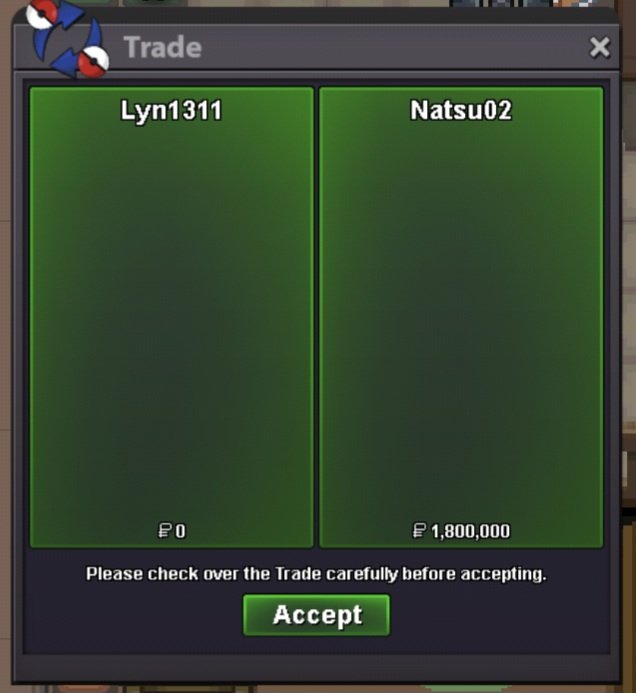
Task: Click the lower-right Pokéball in Trade icon
Action: (93, 62)
